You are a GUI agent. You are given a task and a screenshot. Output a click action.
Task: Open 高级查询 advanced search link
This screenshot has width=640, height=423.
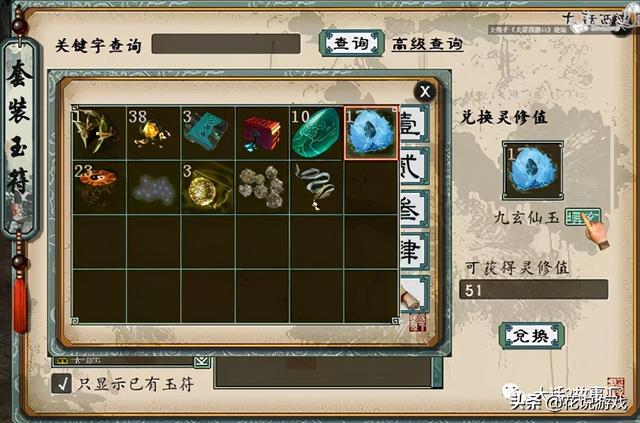(427, 44)
